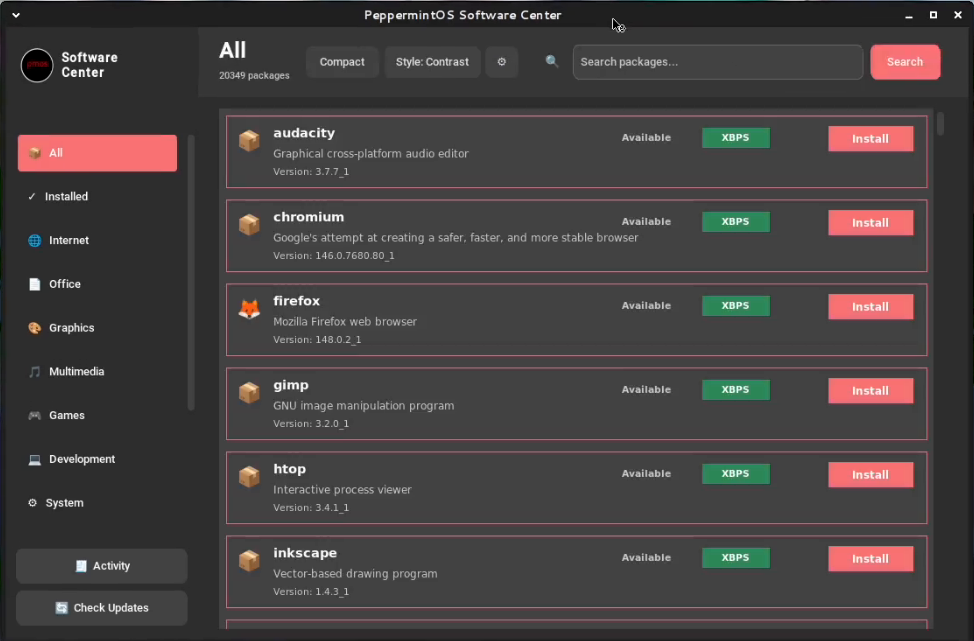Click the Search packages input field
The width and height of the screenshot is (974, 641).
[x=717, y=62]
